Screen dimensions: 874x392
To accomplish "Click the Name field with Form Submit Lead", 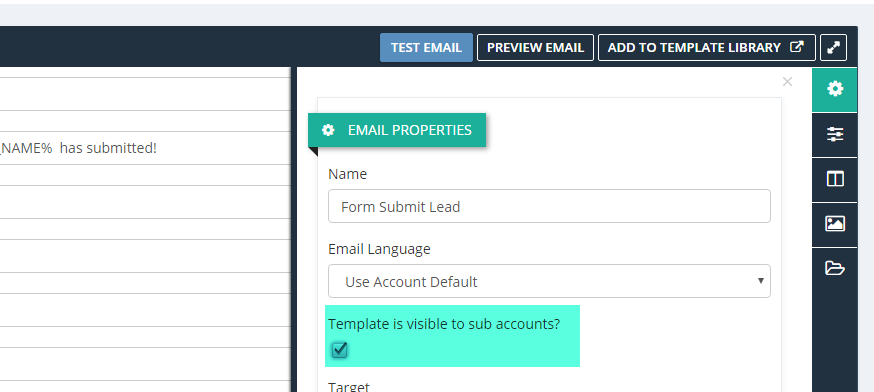I will pyautogui.click(x=549, y=206).
